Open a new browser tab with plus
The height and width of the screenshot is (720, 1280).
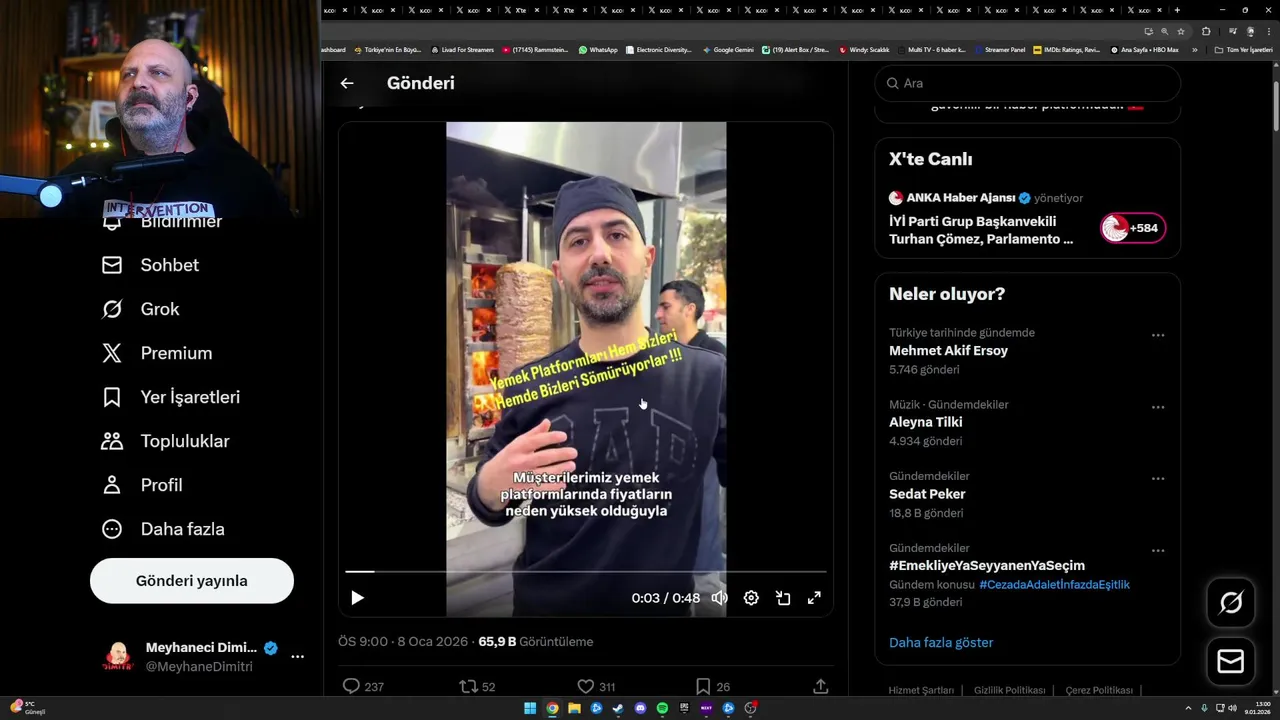[x=1177, y=10]
